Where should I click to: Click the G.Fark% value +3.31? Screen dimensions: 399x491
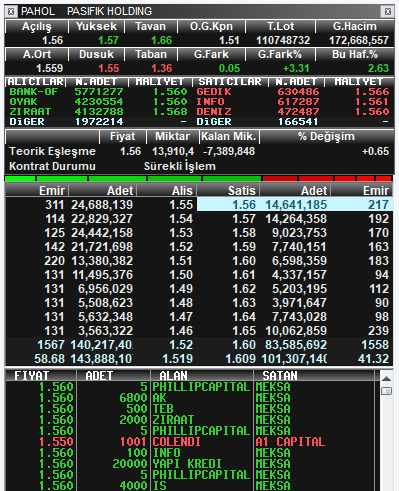296,68
